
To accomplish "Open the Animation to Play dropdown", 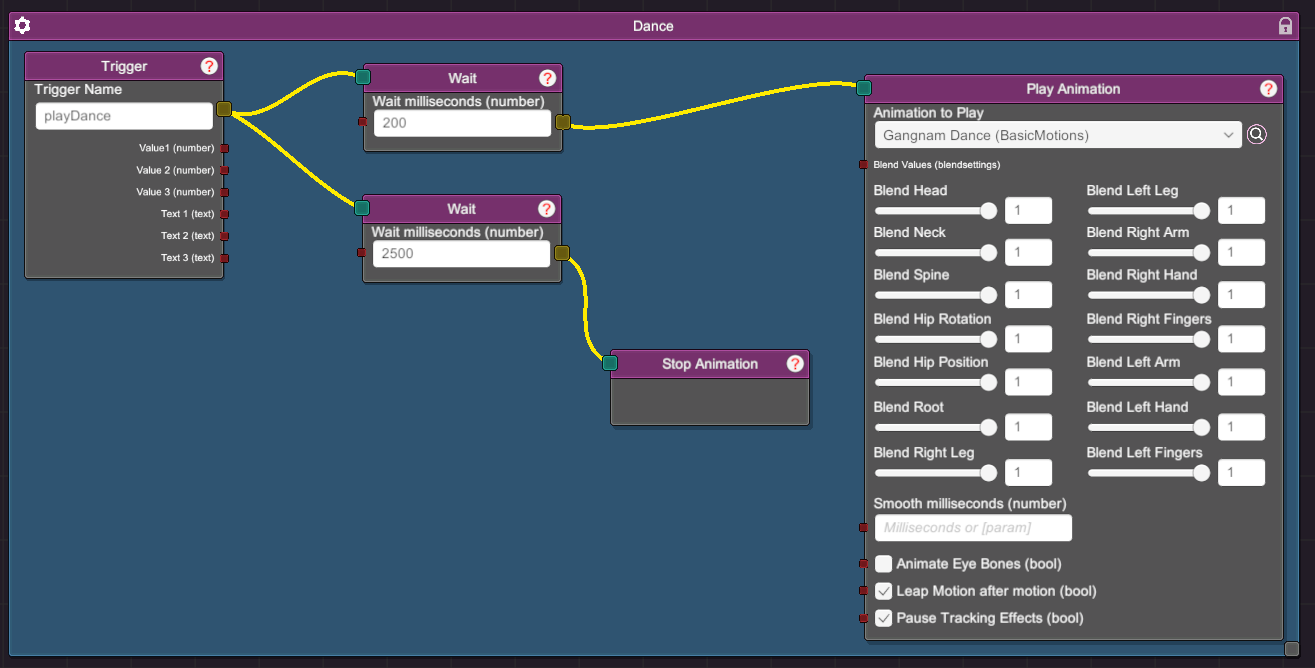I will [1058, 135].
